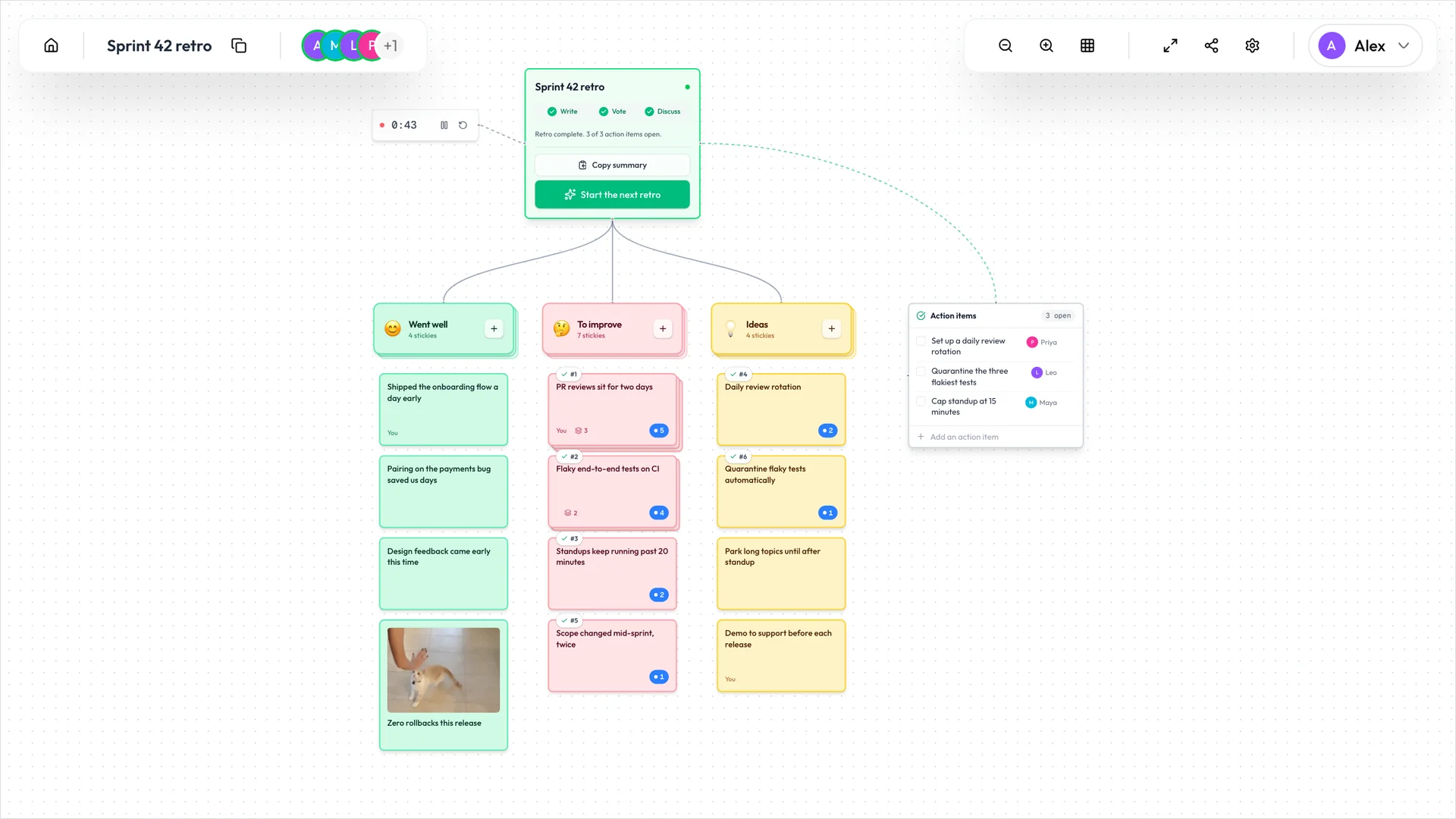Select the Write phase step
The height and width of the screenshot is (819, 1456).
(x=563, y=111)
